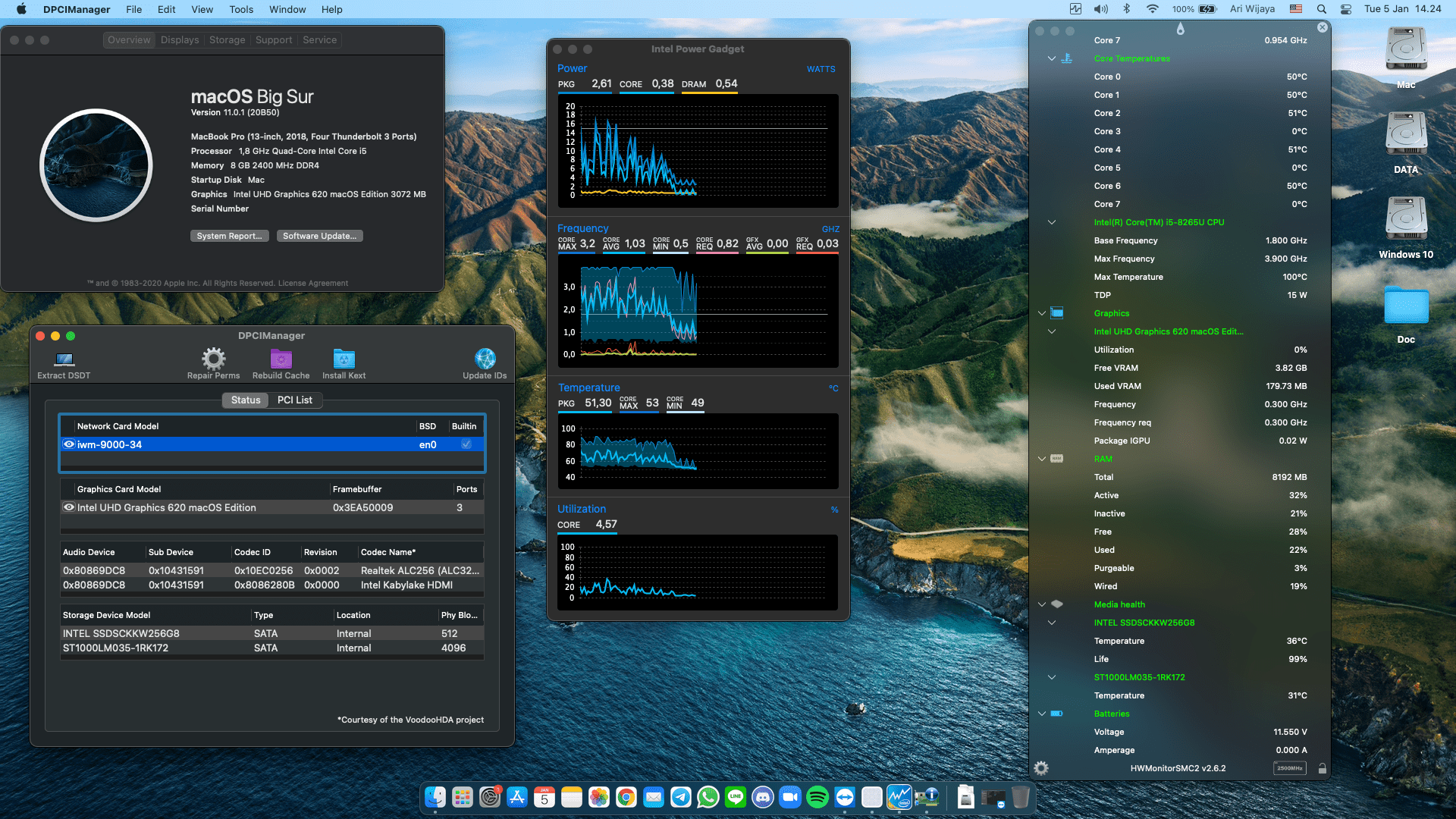The width and height of the screenshot is (1456, 819).
Task: Open the Tools menu
Action: [240, 9]
